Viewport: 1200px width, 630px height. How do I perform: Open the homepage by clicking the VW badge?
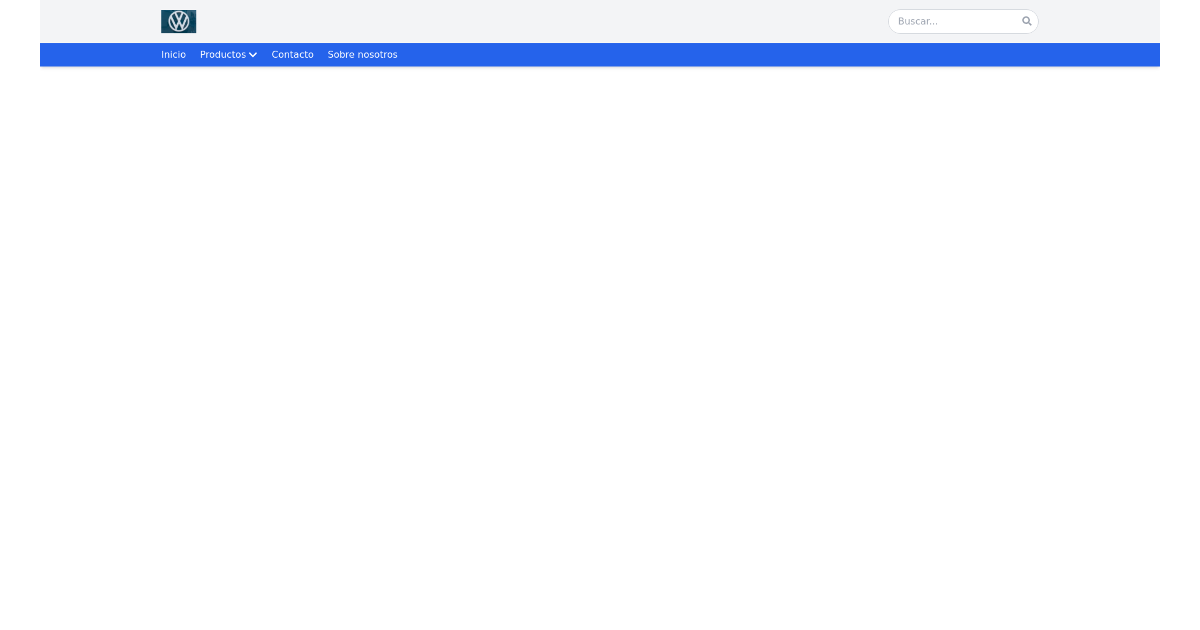[x=179, y=21]
